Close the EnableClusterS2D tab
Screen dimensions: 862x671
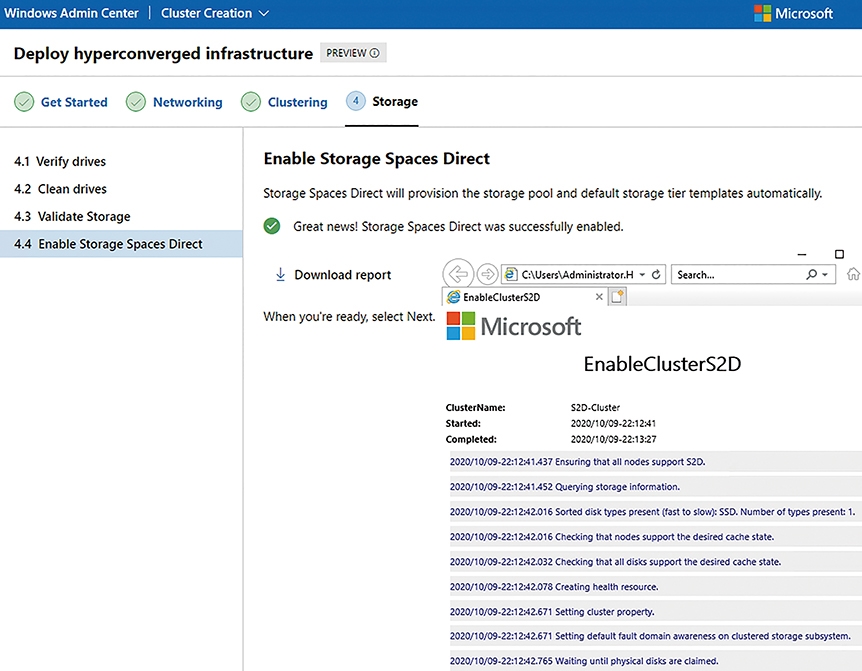(x=599, y=297)
